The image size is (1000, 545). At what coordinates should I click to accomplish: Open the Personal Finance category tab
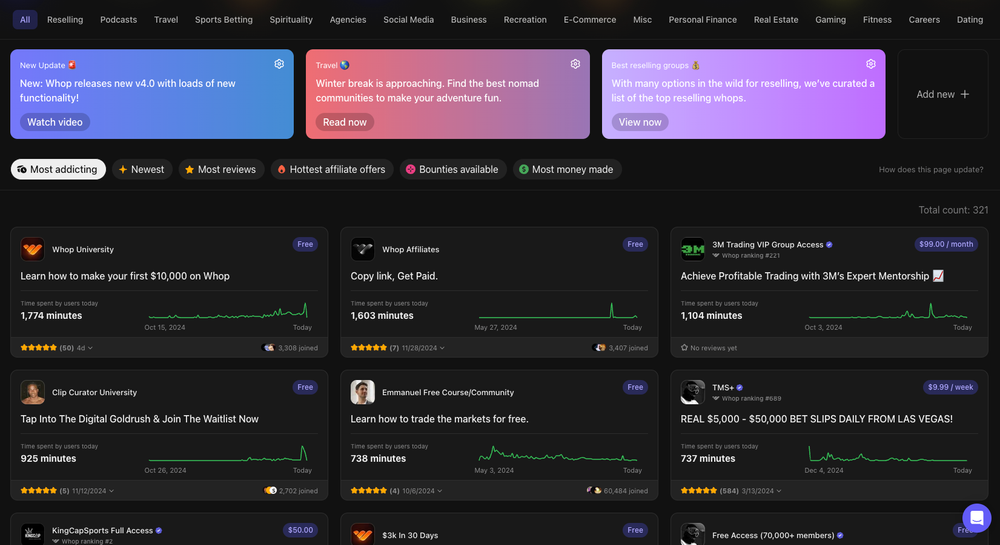[703, 20]
